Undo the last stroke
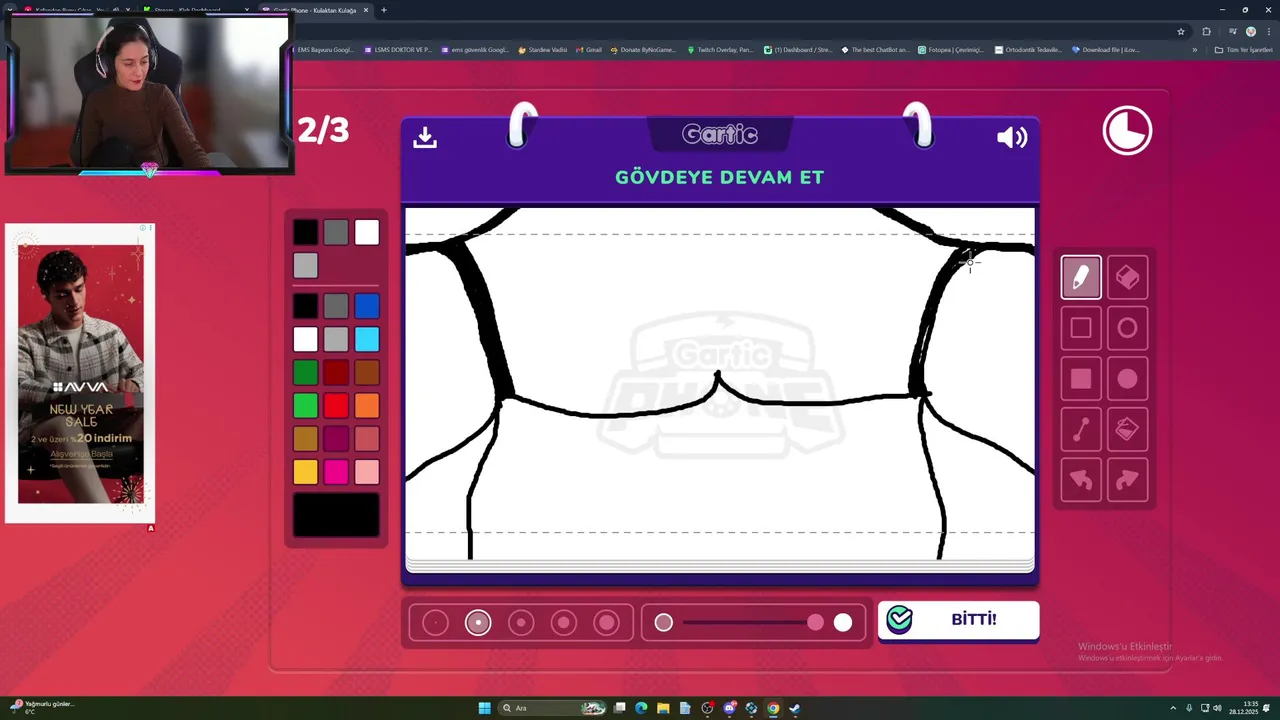The height and width of the screenshot is (720, 1280). [1080, 481]
